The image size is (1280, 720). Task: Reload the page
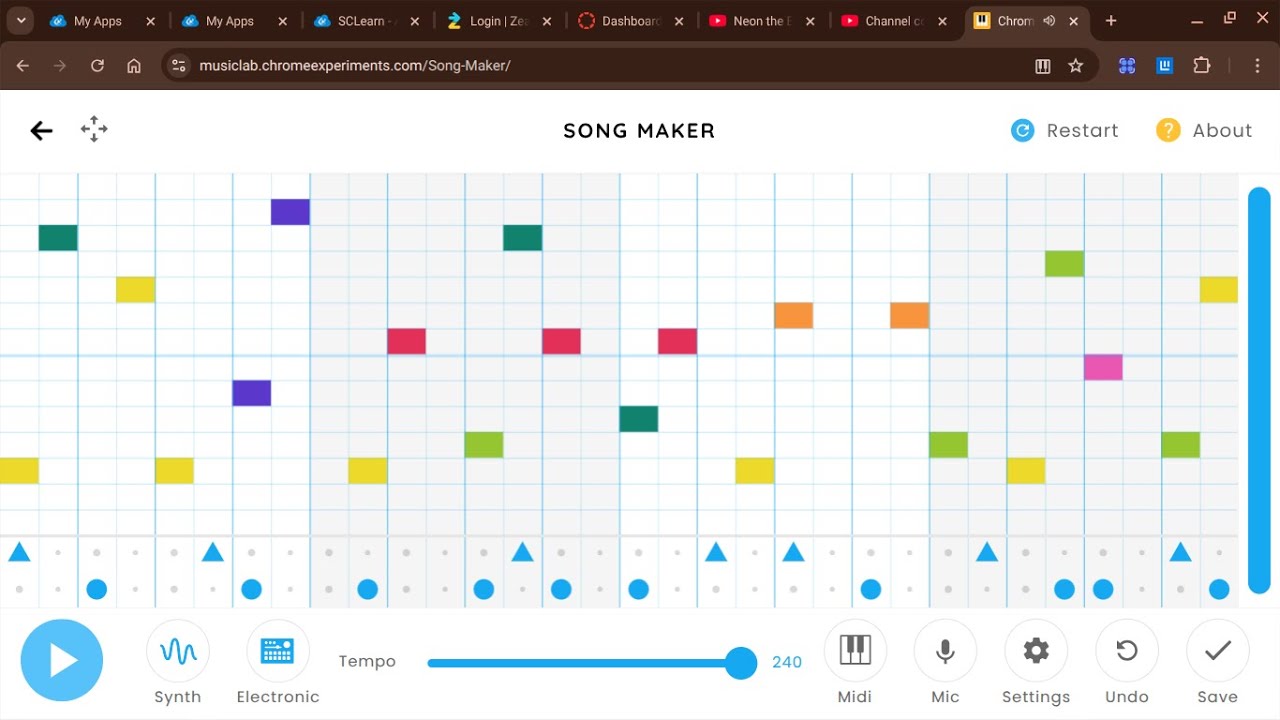[97, 66]
